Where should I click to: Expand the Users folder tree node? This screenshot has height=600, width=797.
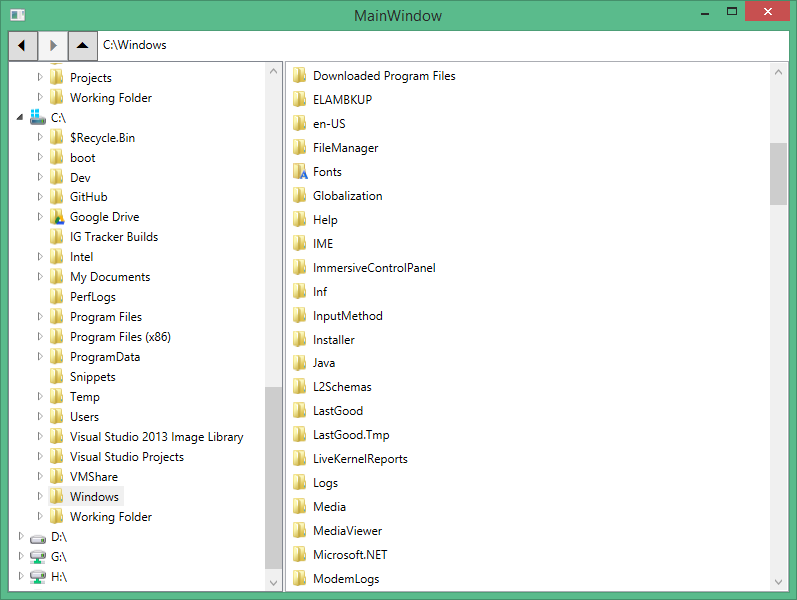coord(40,417)
